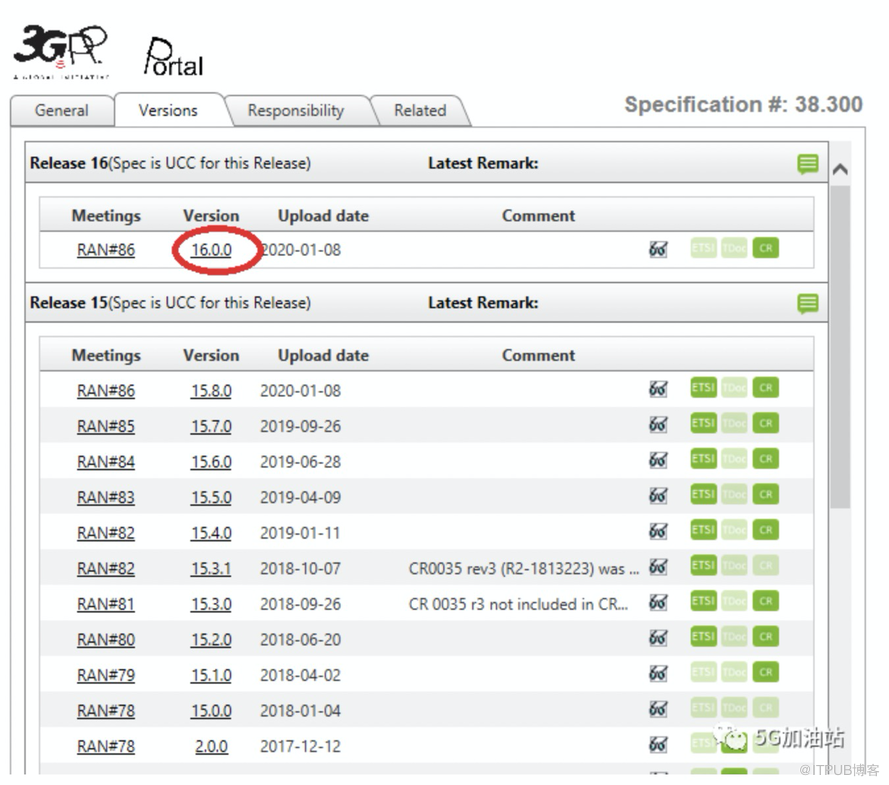Select comment 'CR0035 rev3 (R2-1813223) was ...'
This screenshot has height=785, width=889.
[x=524, y=568]
